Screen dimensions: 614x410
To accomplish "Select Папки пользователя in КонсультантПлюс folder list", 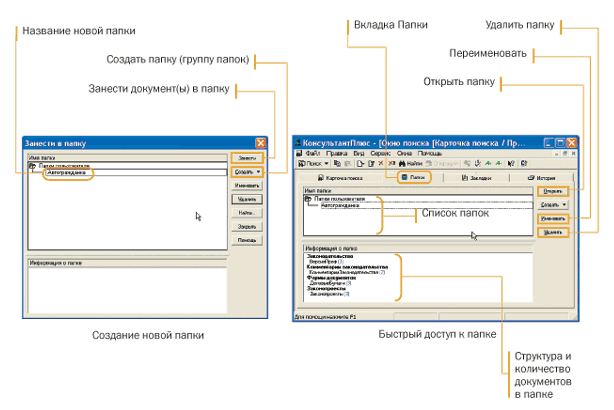I will click(x=339, y=199).
